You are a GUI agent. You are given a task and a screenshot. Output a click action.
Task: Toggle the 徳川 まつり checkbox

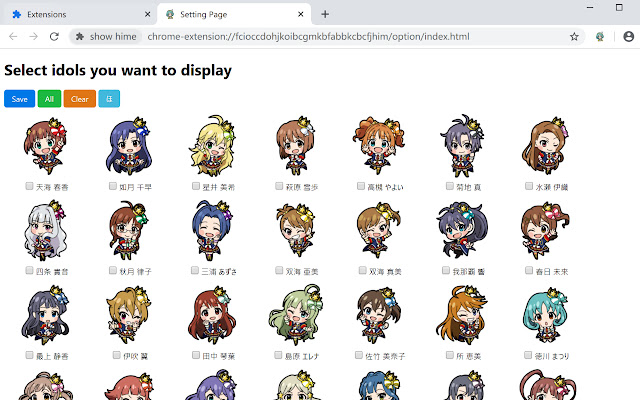coord(528,355)
